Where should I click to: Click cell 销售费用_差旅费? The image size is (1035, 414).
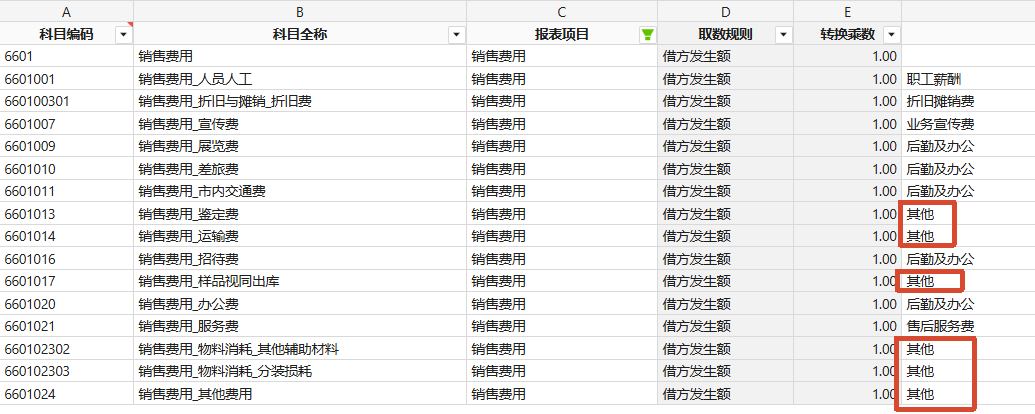(300, 169)
